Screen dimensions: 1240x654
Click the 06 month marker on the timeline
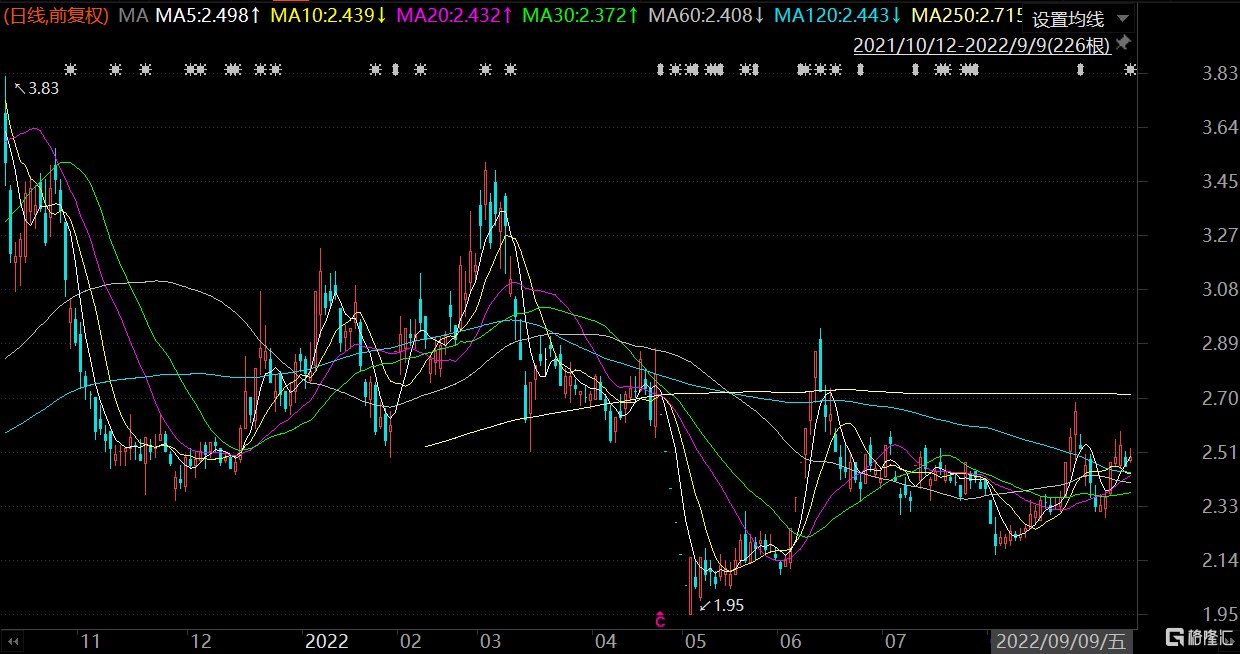[789, 641]
